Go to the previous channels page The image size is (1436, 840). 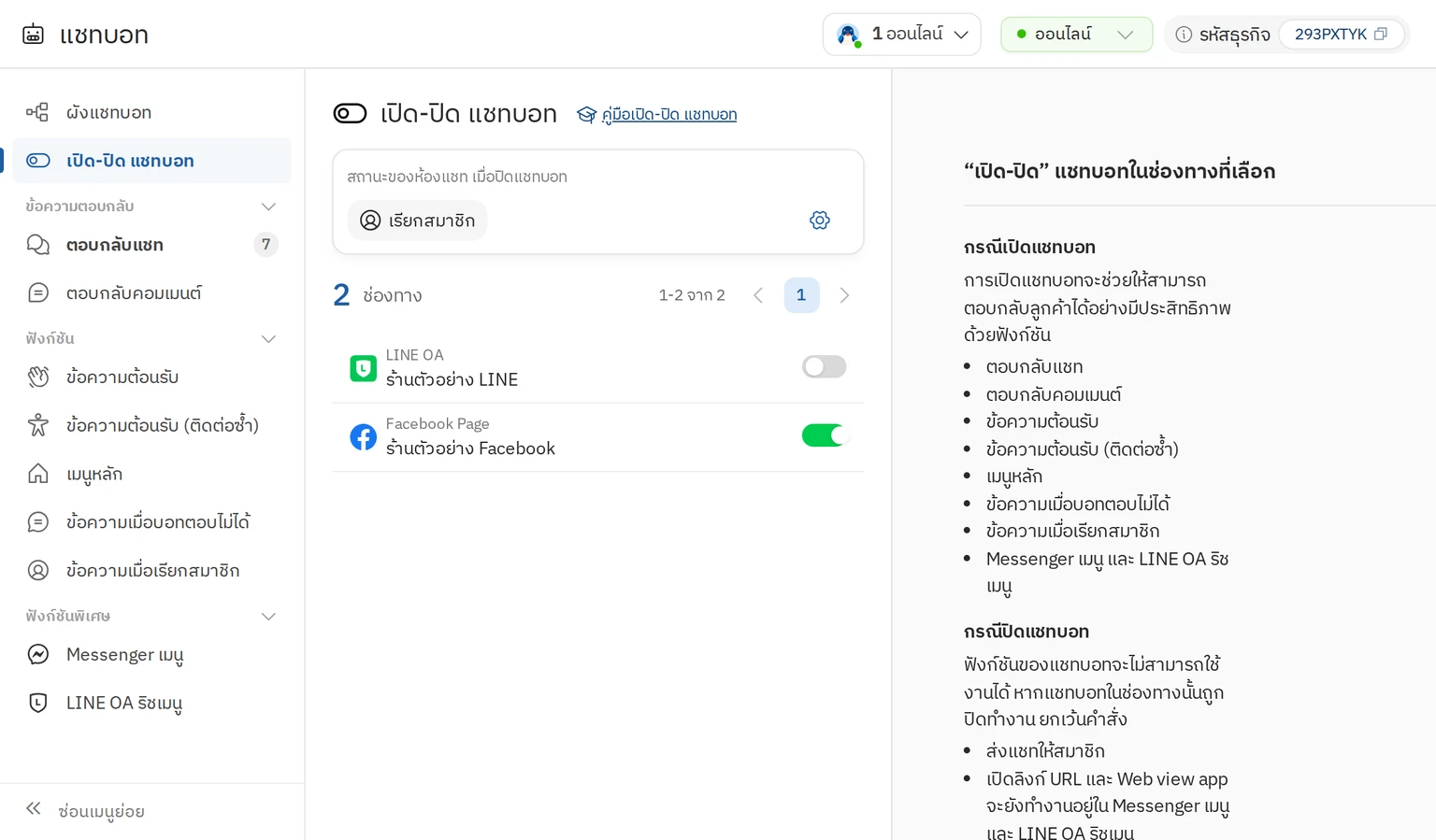(x=758, y=295)
